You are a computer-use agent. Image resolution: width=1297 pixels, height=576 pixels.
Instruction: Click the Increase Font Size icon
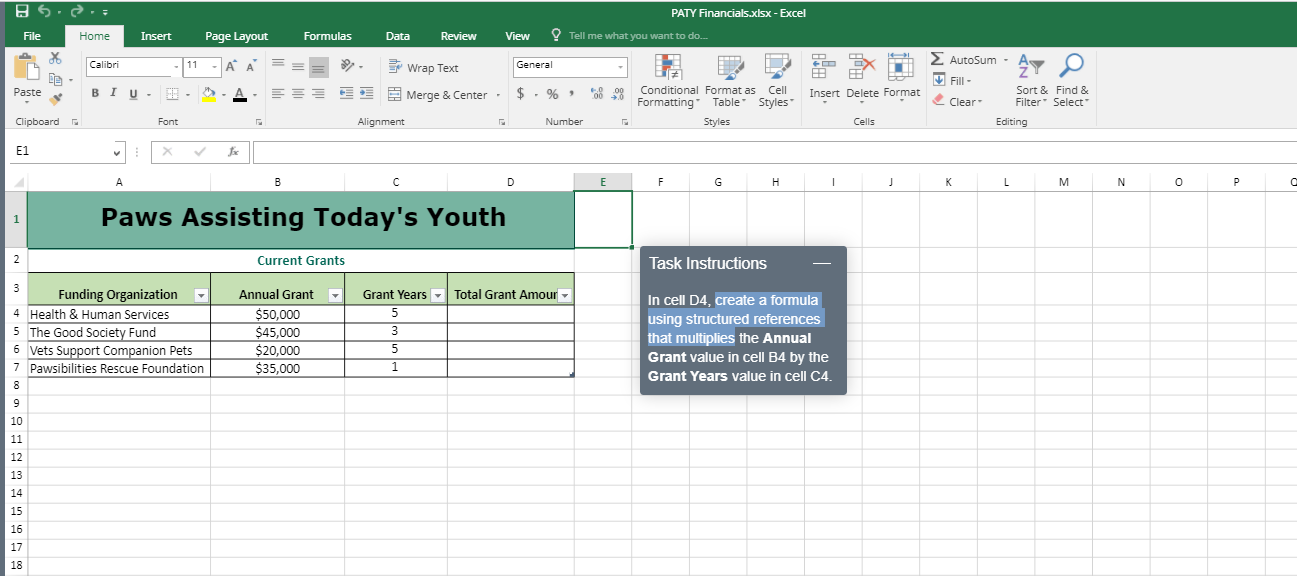click(x=230, y=66)
